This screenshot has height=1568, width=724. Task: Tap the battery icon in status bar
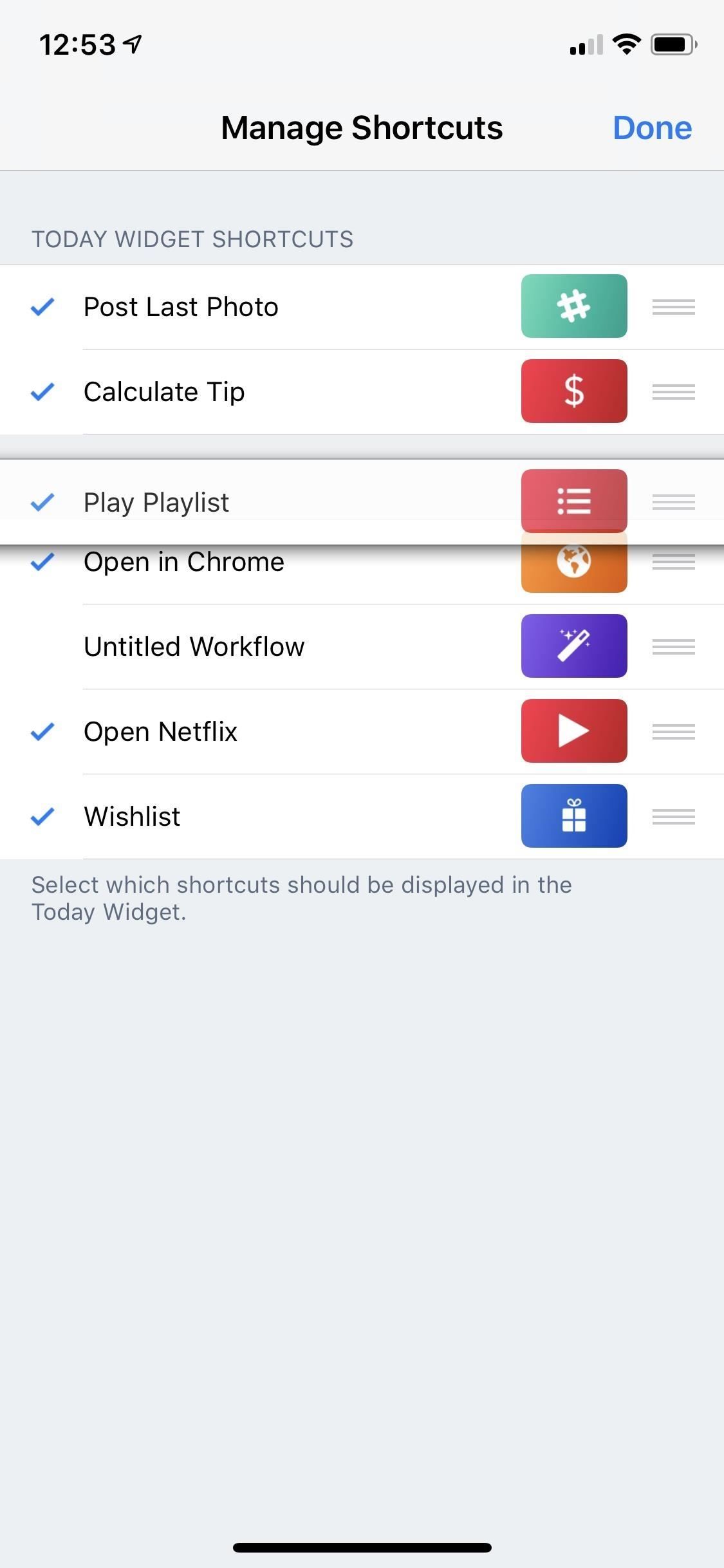673,44
